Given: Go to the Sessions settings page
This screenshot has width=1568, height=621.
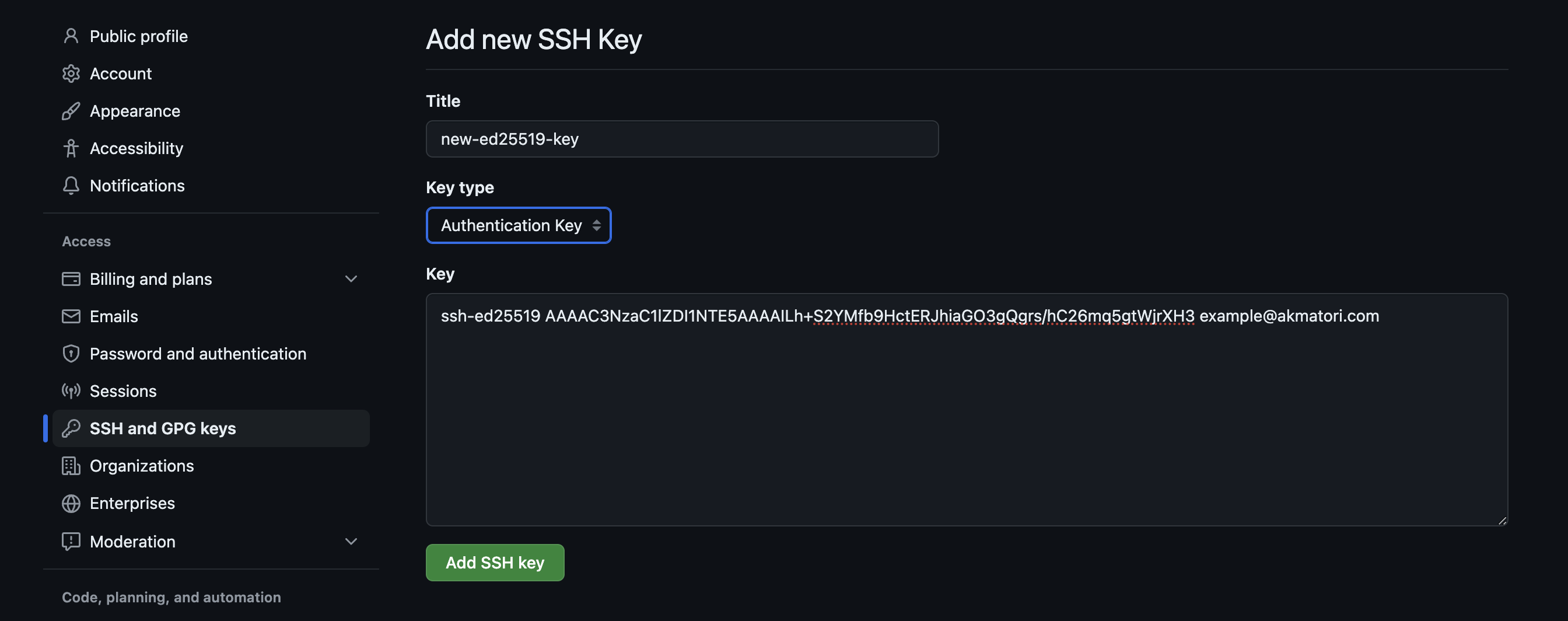Looking at the screenshot, I should pyautogui.click(x=124, y=391).
